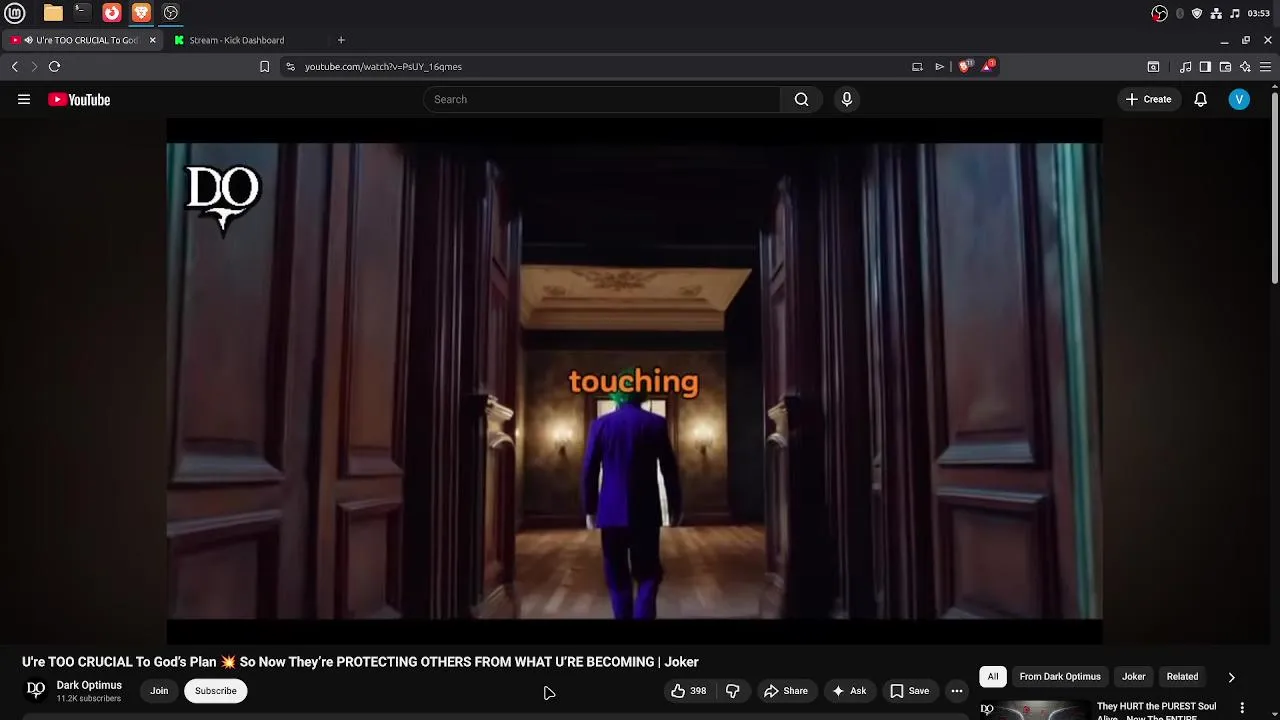Open the Brave Shields icon
The image size is (1280, 720).
964,67
